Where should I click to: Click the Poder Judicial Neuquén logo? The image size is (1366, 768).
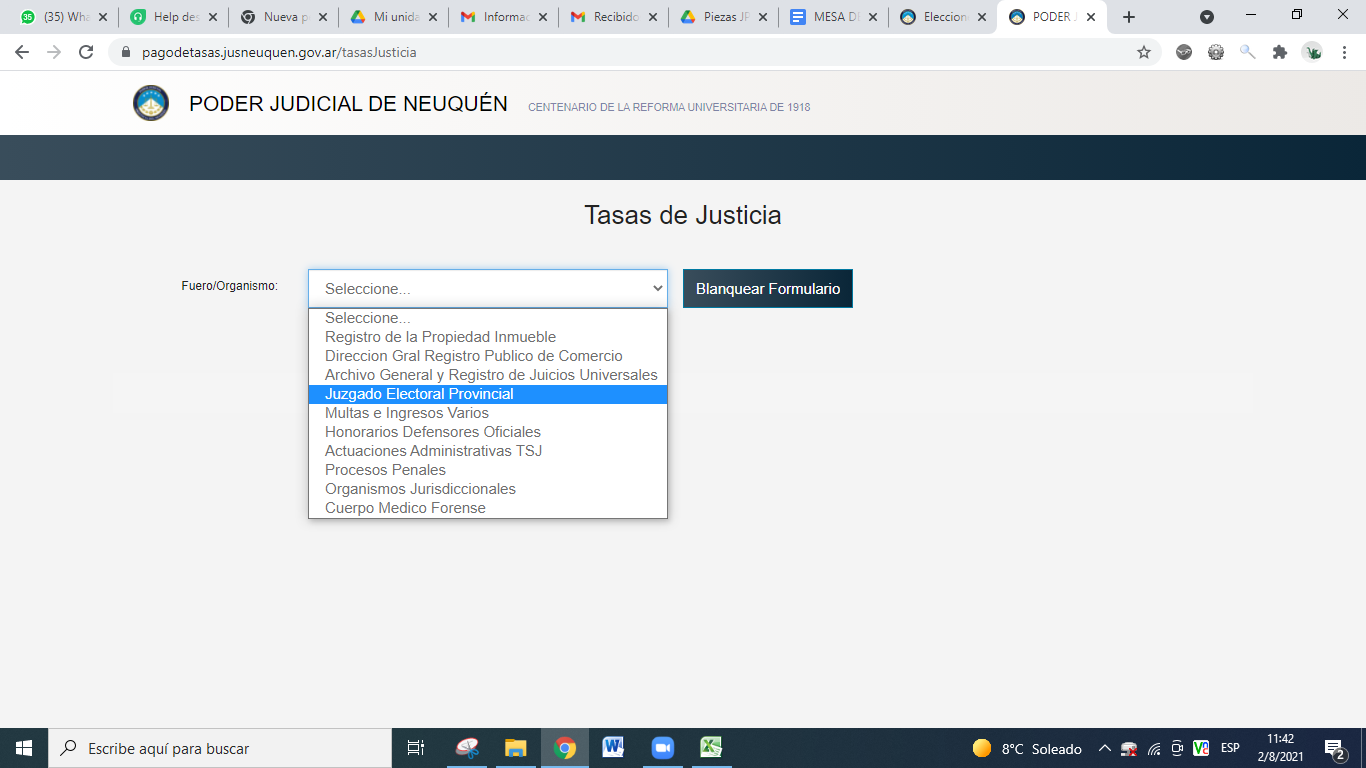point(151,104)
